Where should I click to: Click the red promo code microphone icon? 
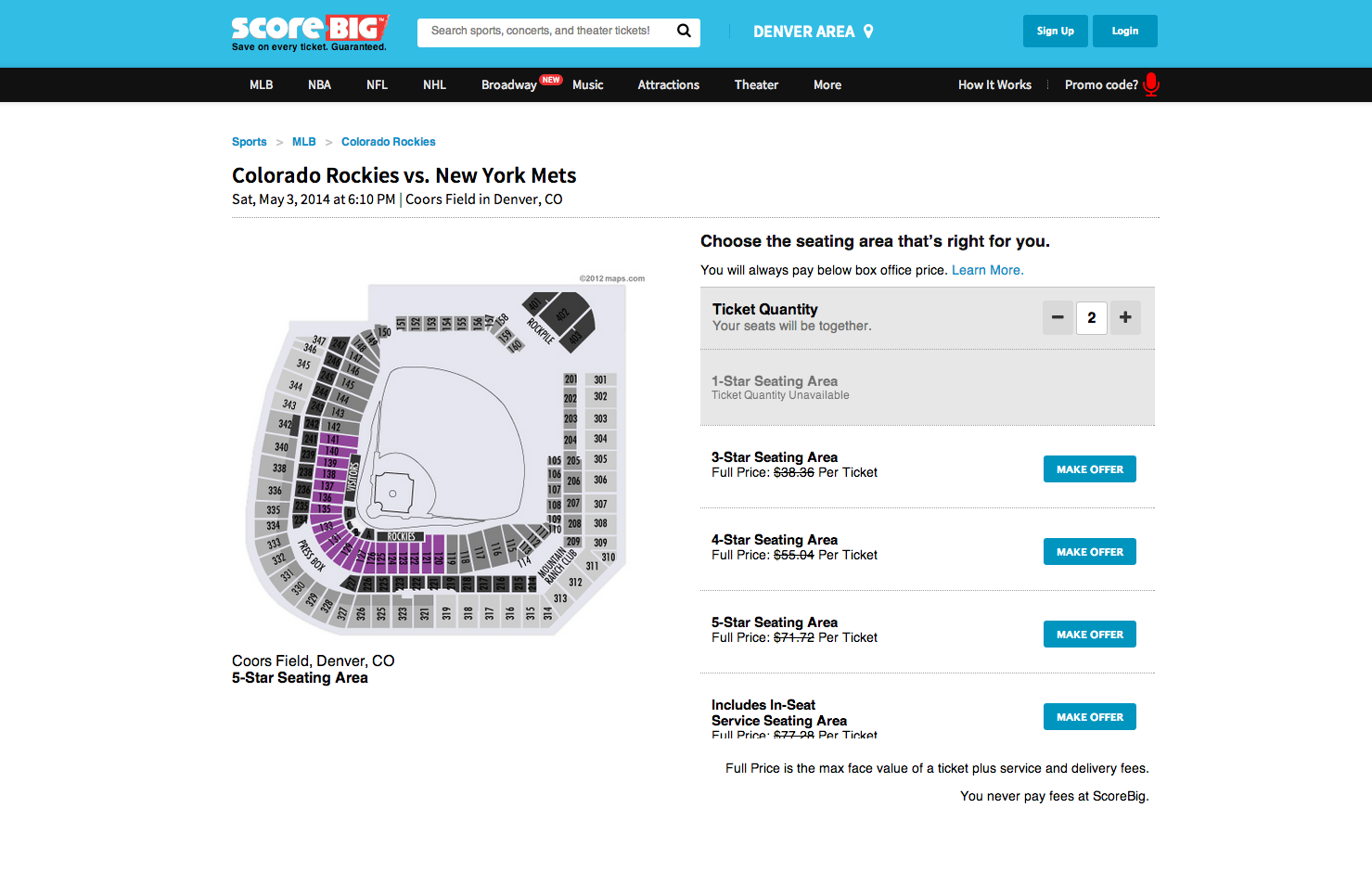pos(1150,84)
